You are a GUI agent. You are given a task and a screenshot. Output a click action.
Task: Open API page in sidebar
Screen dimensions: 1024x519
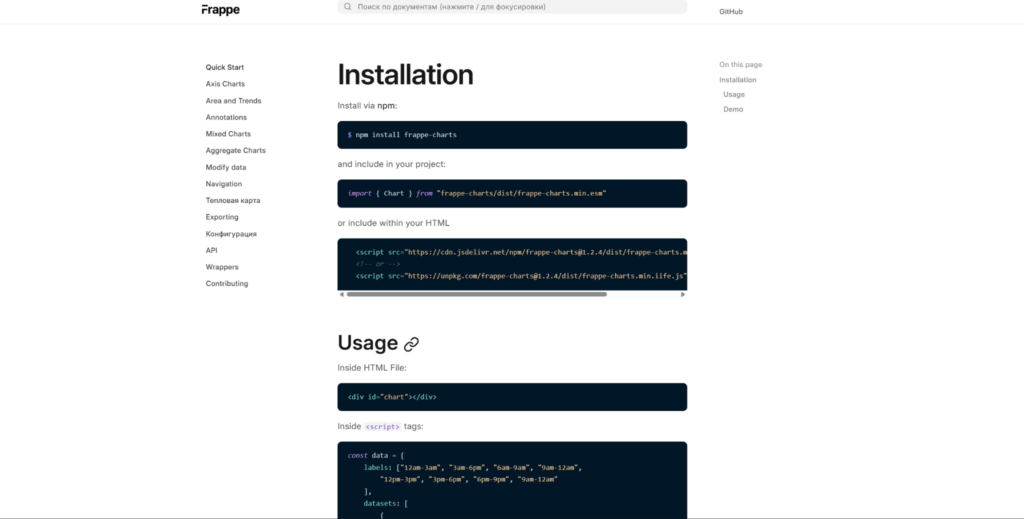212,250
